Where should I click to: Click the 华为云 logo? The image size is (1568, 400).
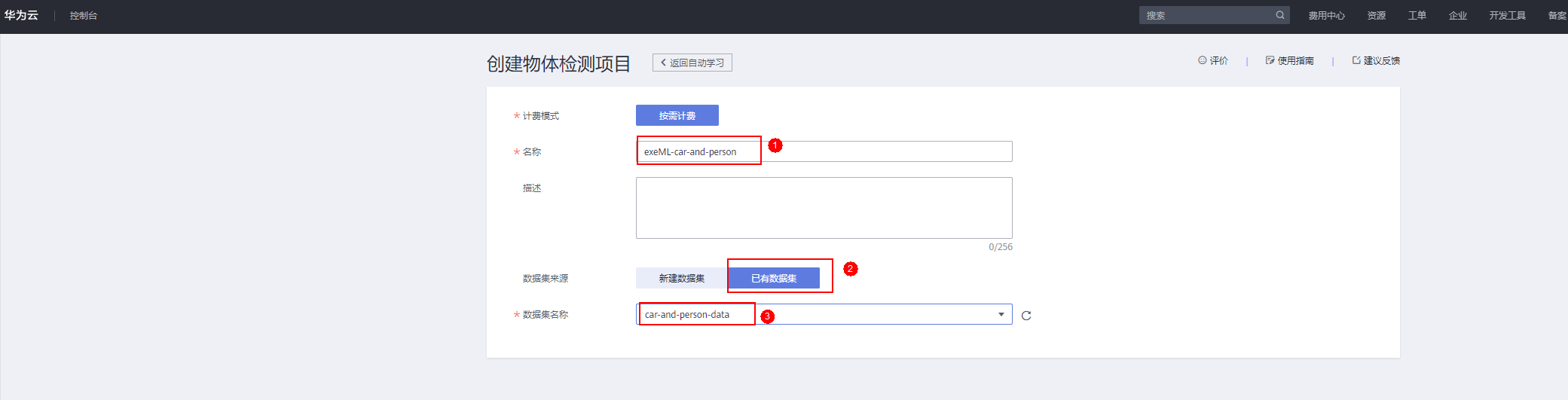tap(21, 15)
